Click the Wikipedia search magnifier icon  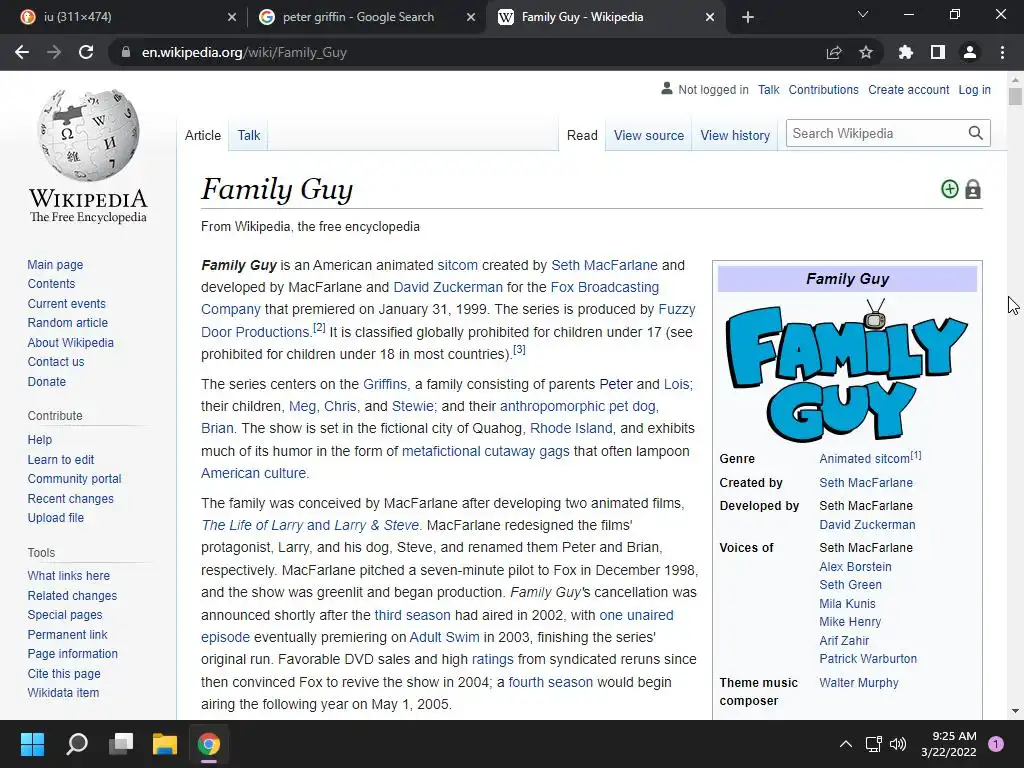coord(976,133)
